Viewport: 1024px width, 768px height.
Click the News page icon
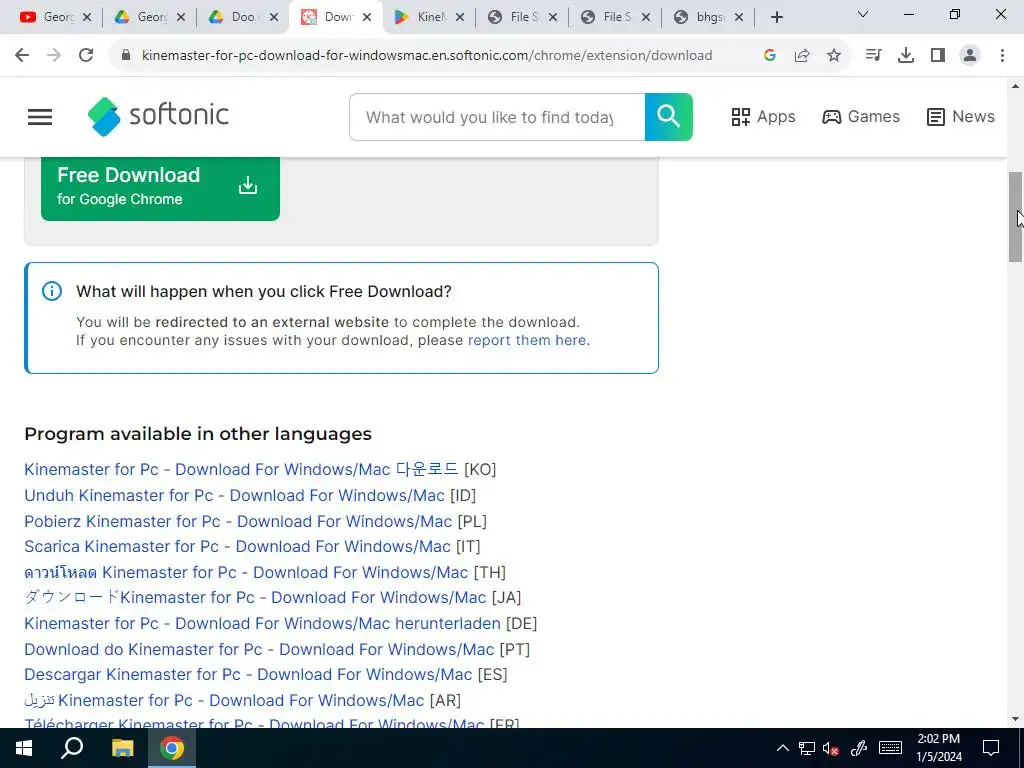936,117
